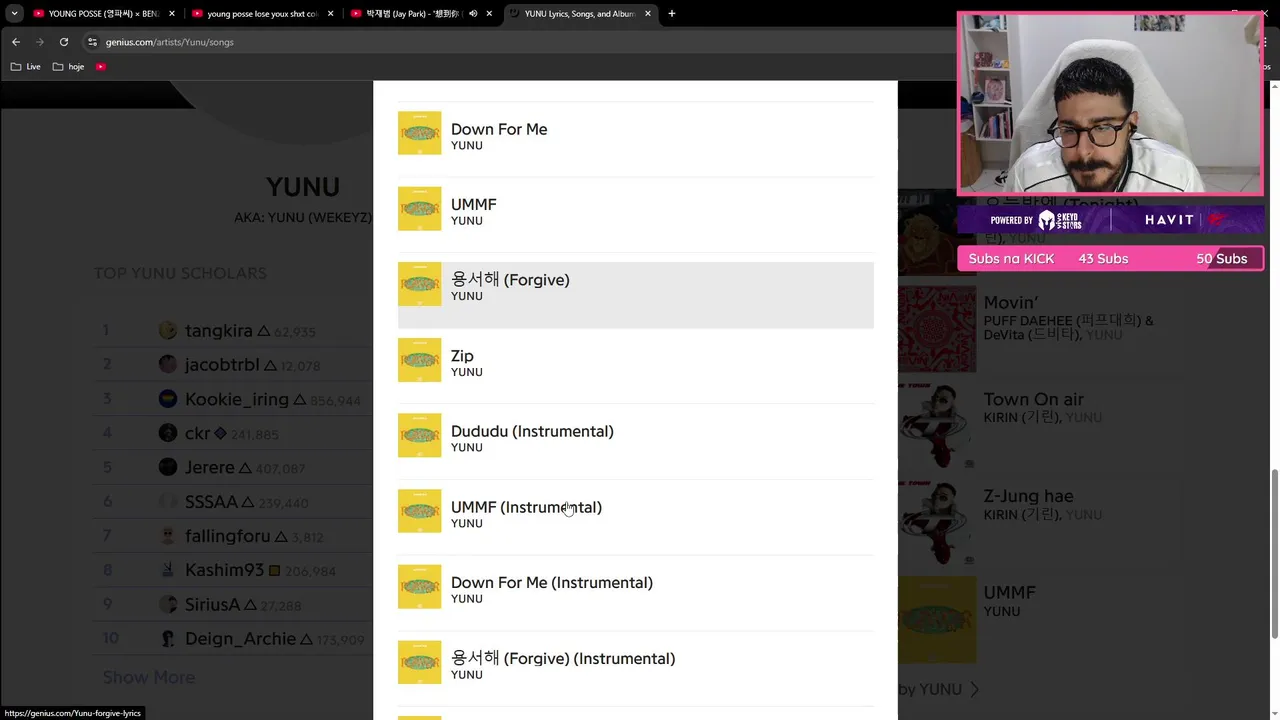1280x720 pixels.
Task: Click the Movin' album art thumbnail
Action: click(x=937, y=328)
